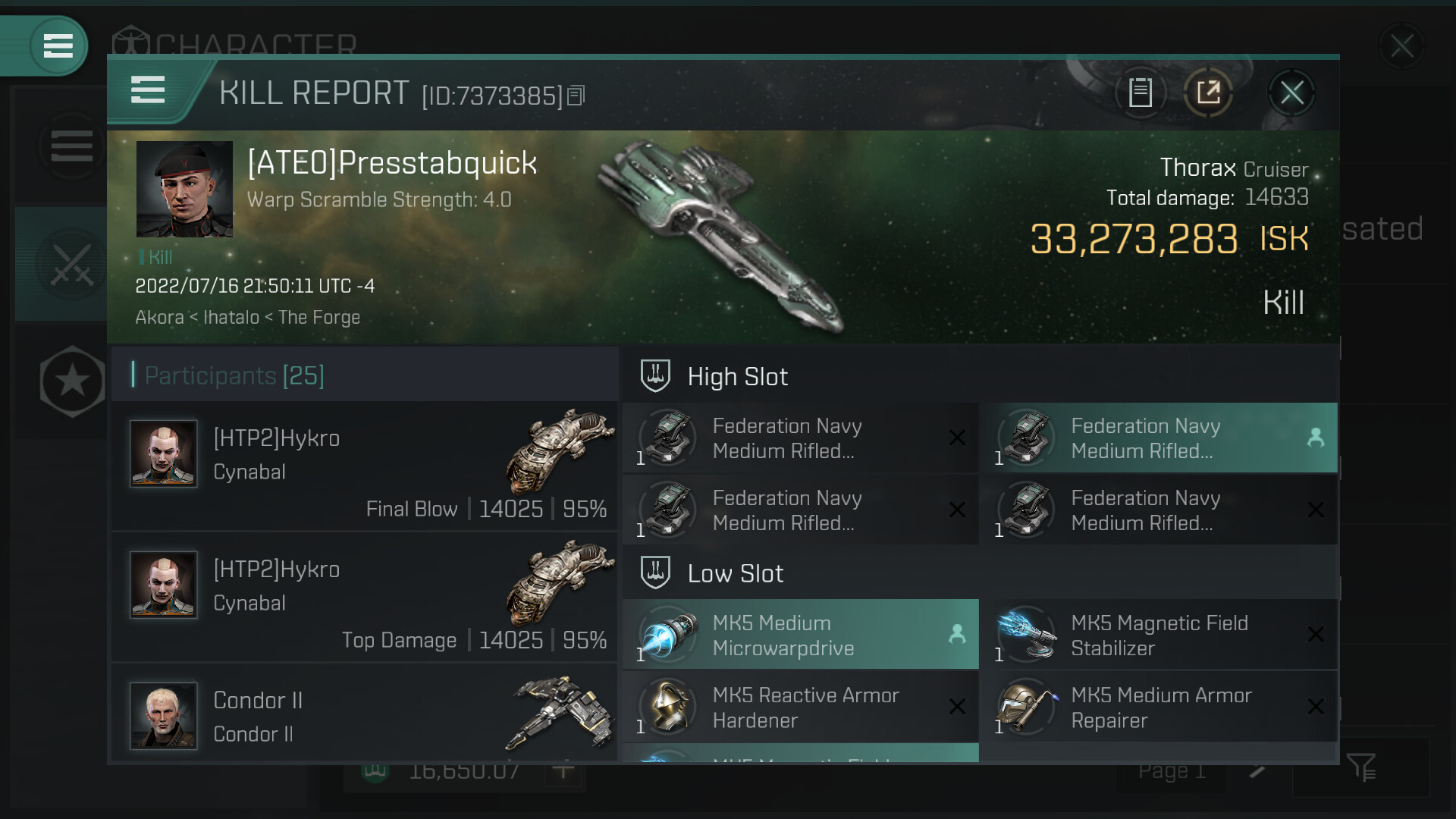
Task: Collapse the Low Slot section
Action: [x=735, y=574]
